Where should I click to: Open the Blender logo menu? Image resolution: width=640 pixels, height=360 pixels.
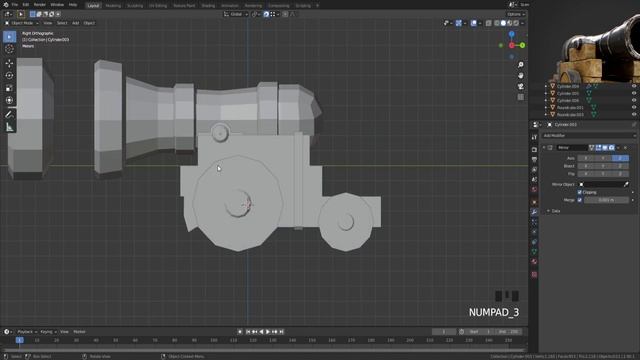click(6, 5)
